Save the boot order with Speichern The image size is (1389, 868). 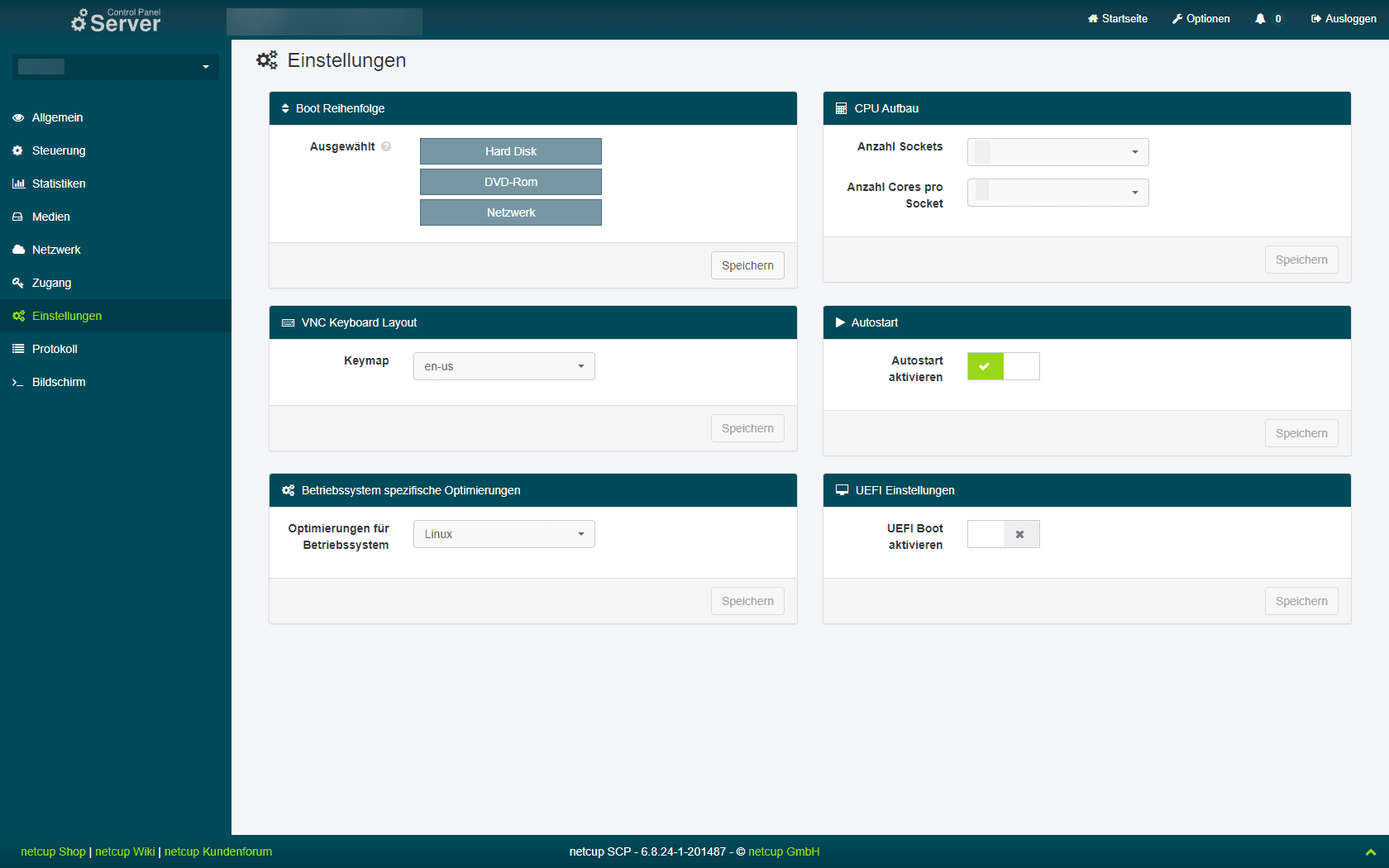coord(747,265)
